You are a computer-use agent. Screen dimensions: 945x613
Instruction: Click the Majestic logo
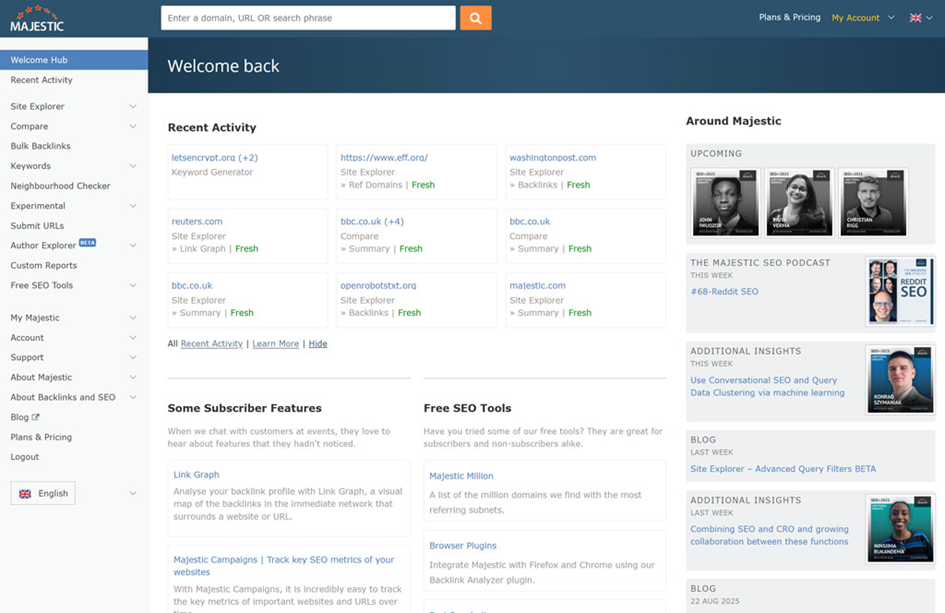click(x=37, y=19)
